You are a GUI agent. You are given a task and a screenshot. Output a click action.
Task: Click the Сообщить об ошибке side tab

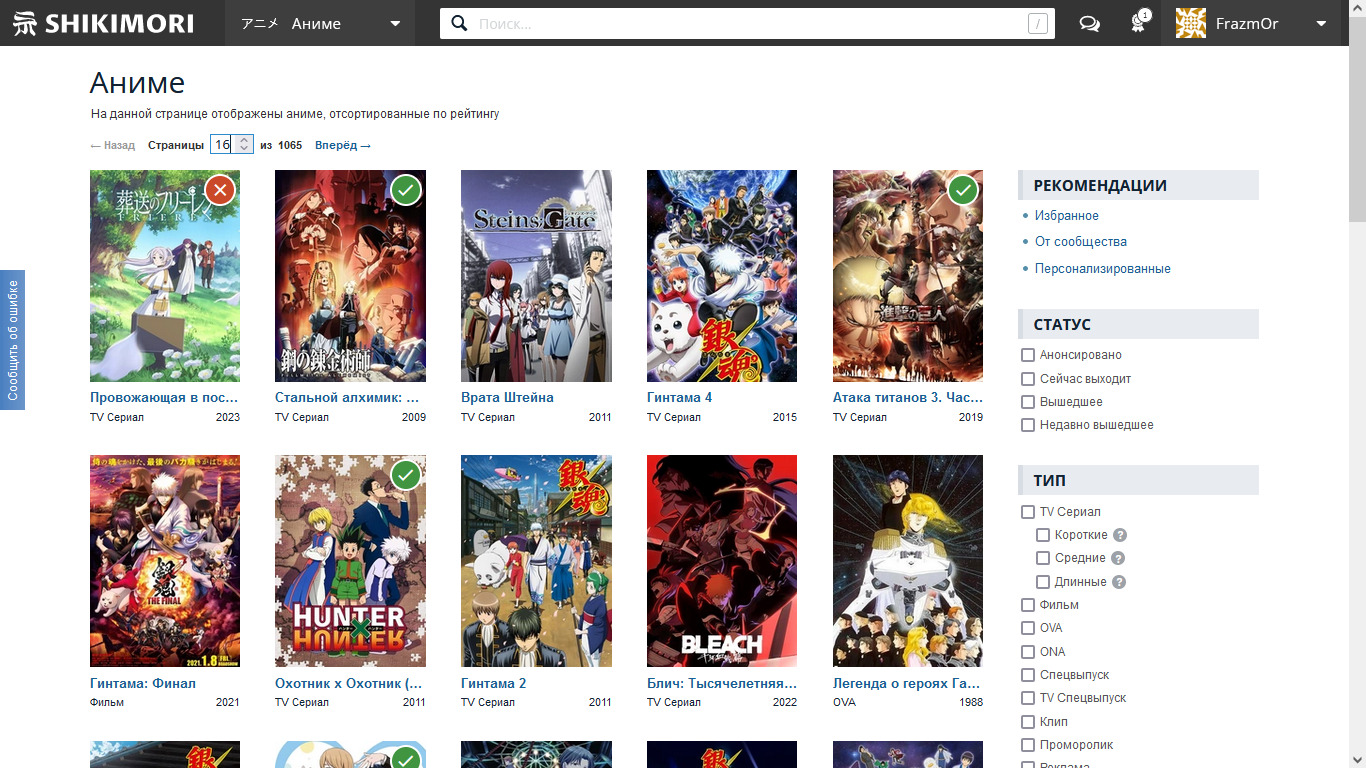tap(12, 340)
